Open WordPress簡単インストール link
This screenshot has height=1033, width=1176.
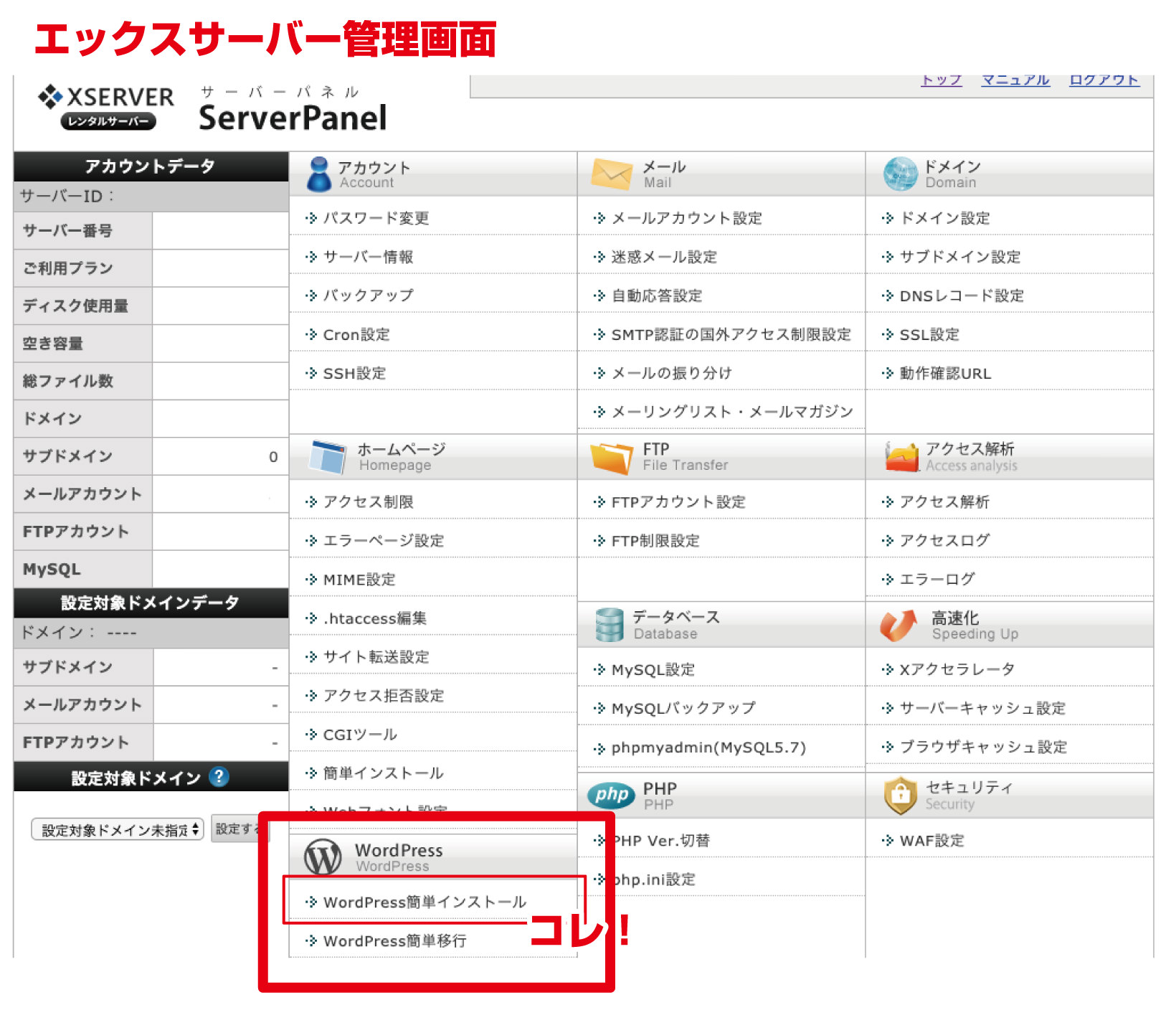425,902
